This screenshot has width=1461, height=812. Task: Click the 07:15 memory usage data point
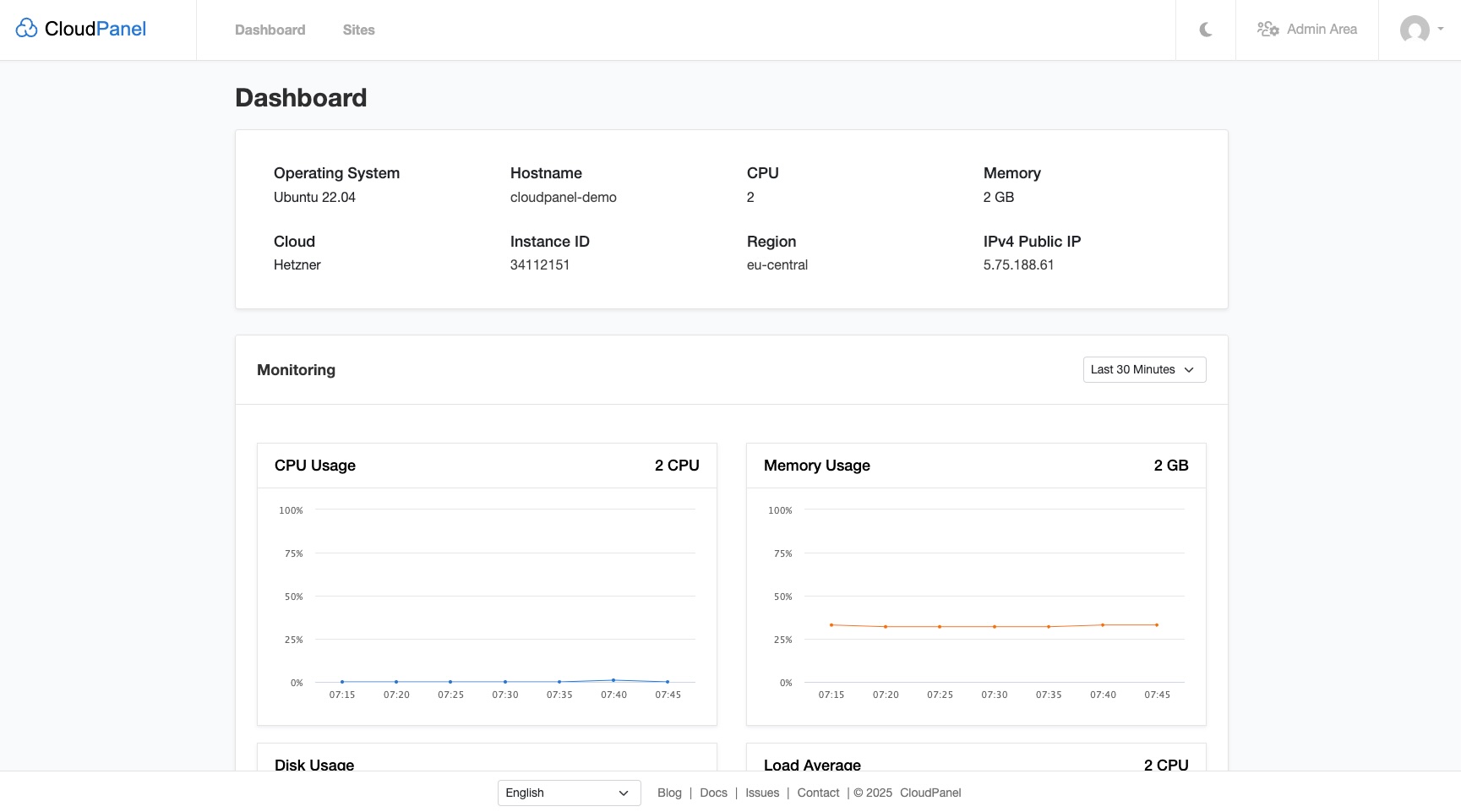click(x=831, y=625)
